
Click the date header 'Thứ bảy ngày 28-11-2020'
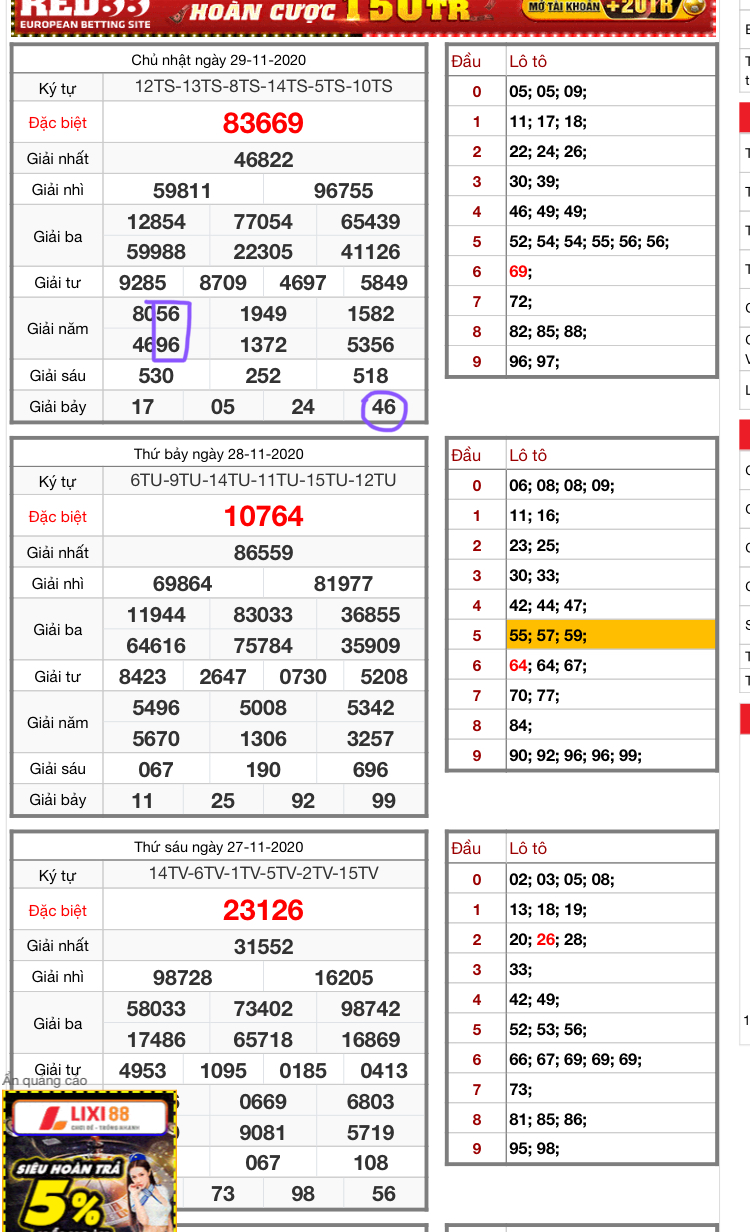pyautogui.click(x=219, y=454)
